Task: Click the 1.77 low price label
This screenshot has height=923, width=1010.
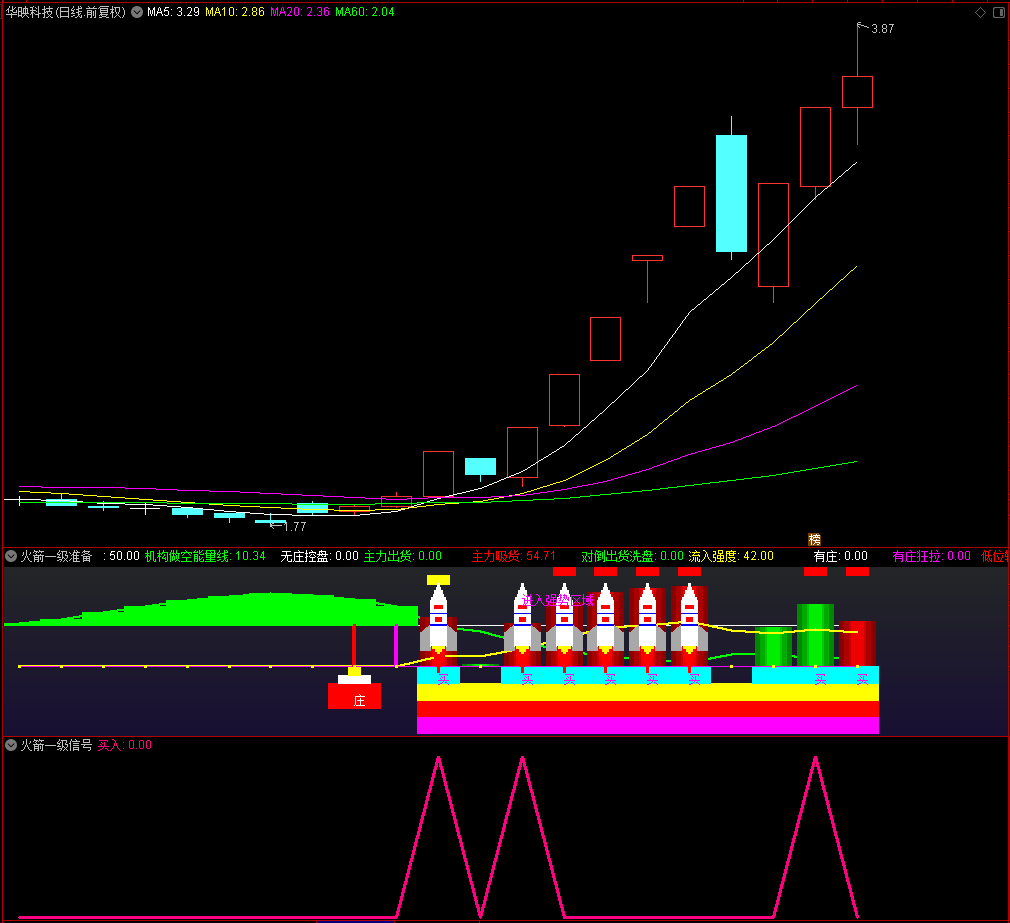Action: pyautogui.click(x=294, y=526)
